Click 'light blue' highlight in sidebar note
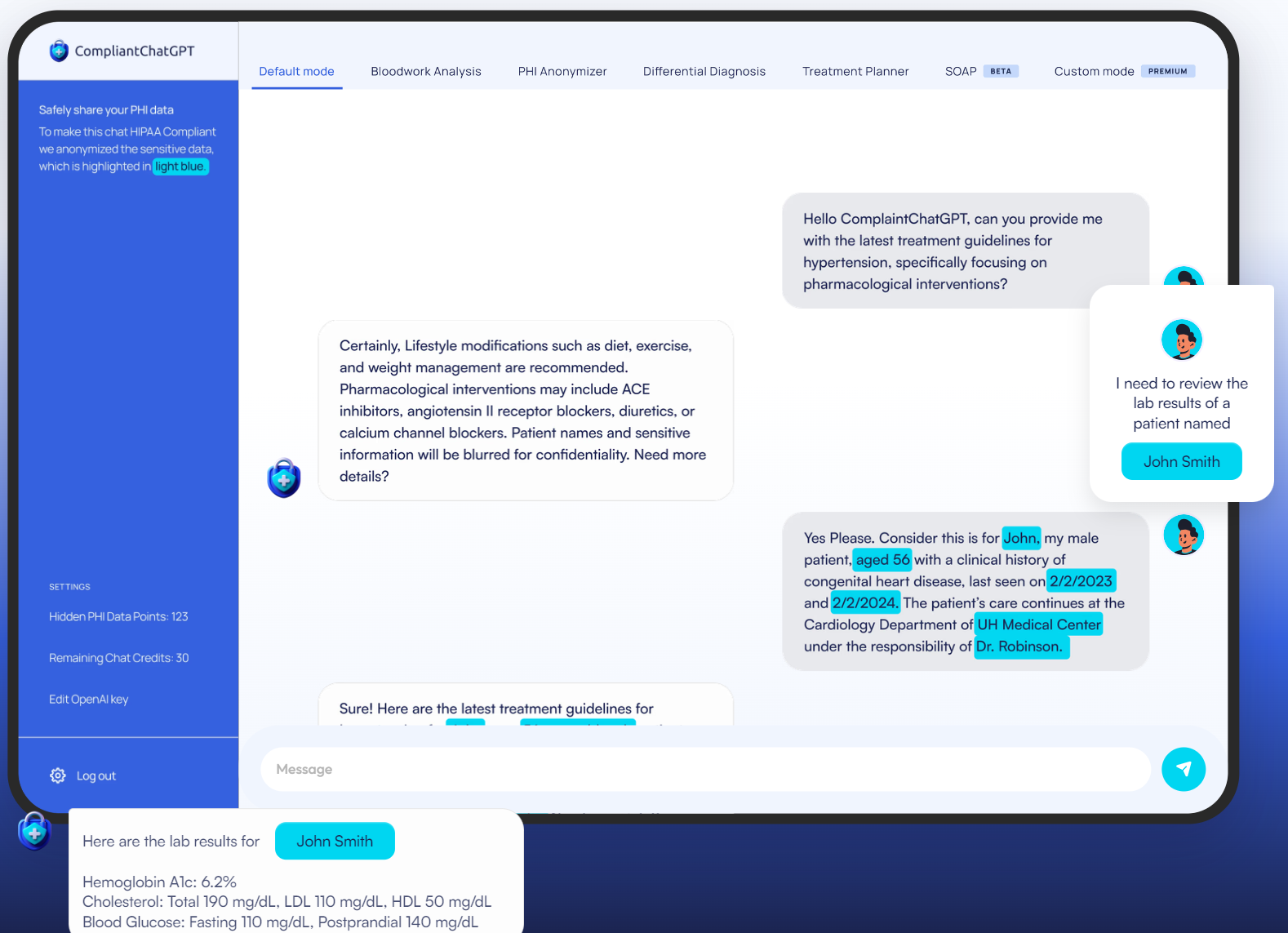 pyautogui.click(x=180, y=167)
